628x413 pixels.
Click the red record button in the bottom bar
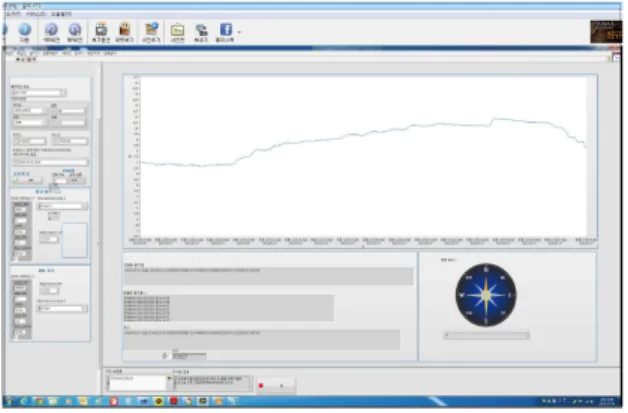(x=261, y=386)
